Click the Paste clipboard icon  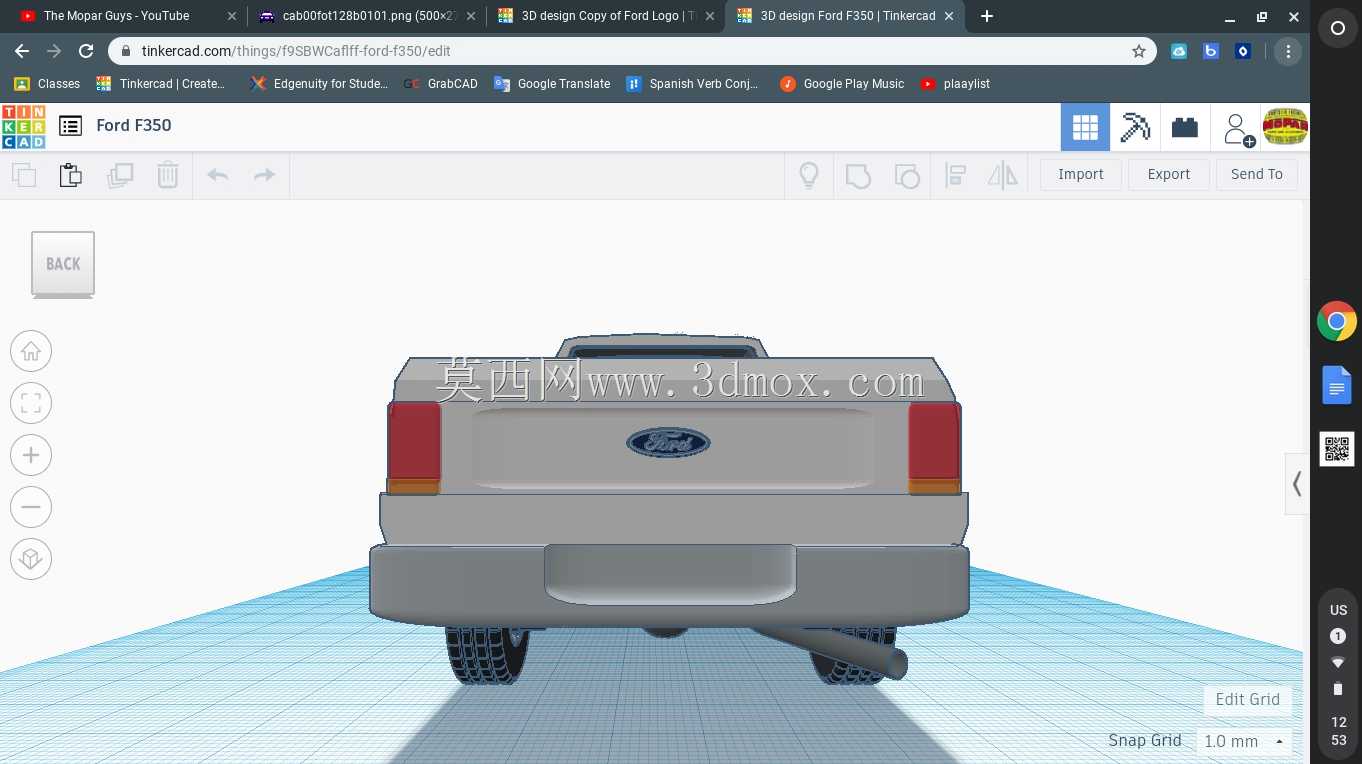pos(71,175)
